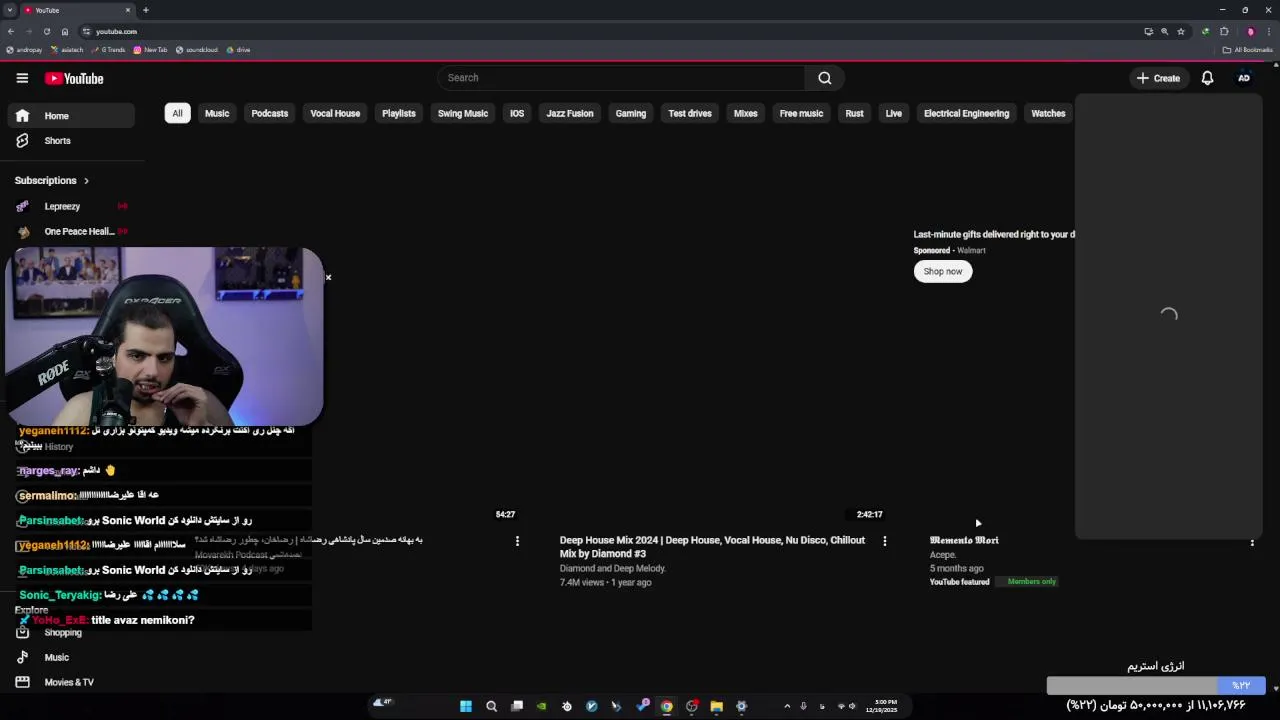Reload the page in browser toolbar

(x=46, y=32)
